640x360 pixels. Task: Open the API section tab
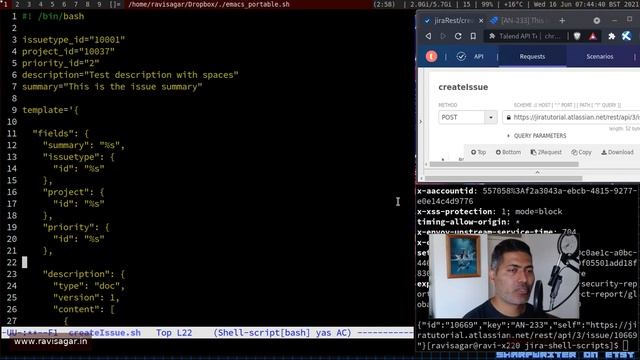[479, 57]
